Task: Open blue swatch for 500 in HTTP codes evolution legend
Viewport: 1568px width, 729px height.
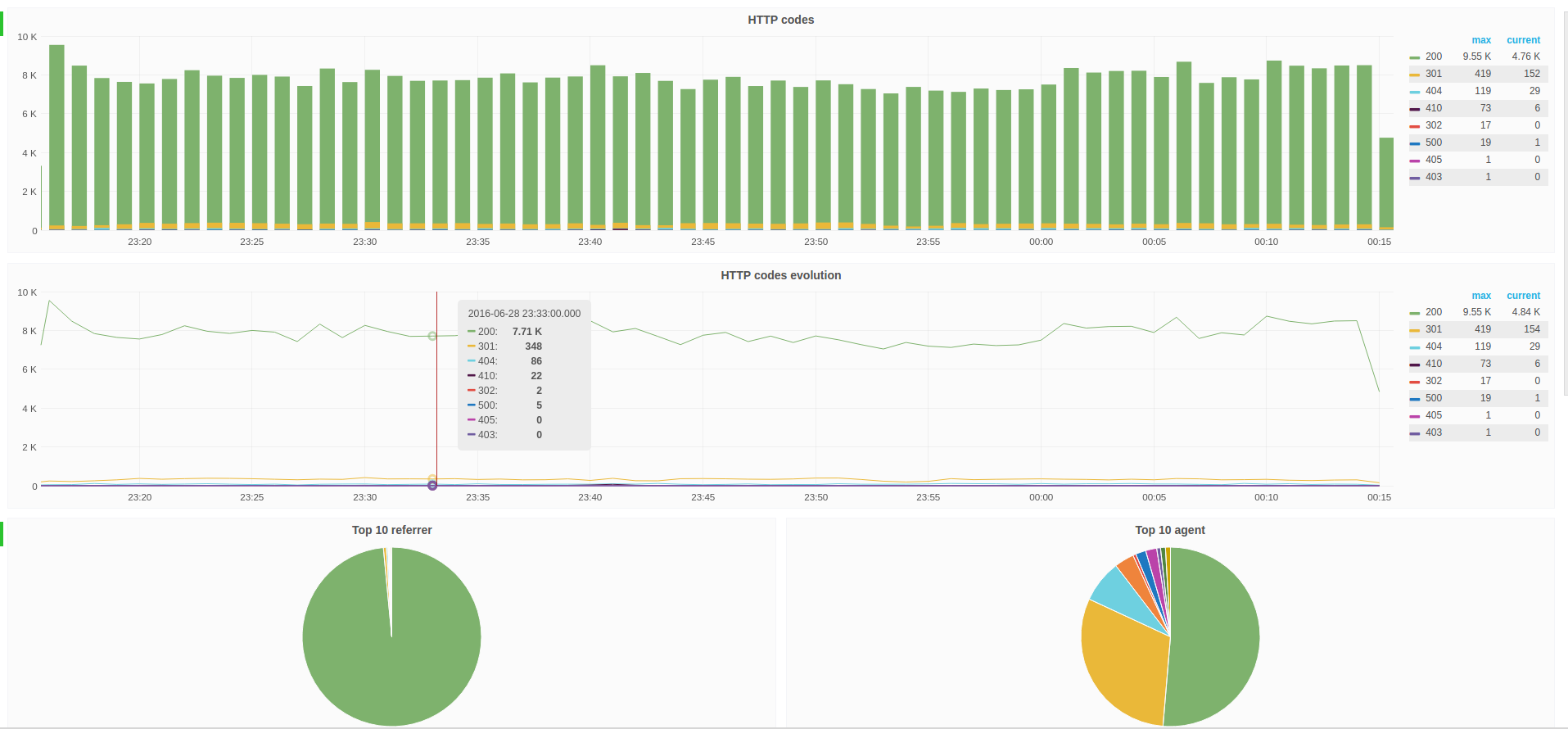Action: pos(1414,399)
